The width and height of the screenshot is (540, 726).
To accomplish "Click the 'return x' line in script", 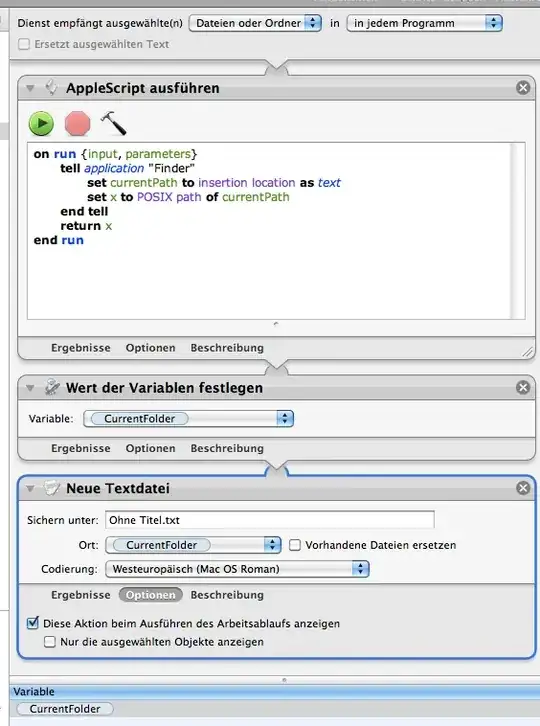I will pos(86,226).
